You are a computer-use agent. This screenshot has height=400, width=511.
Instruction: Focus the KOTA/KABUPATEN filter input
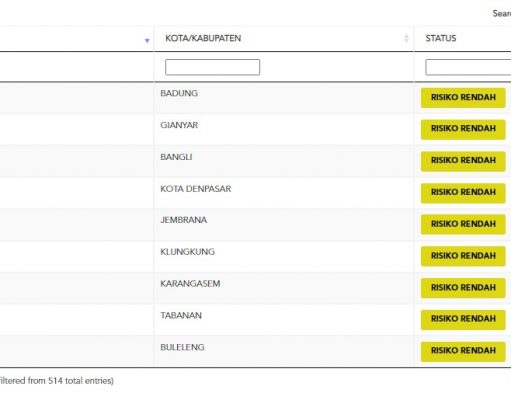pos(212,67)
